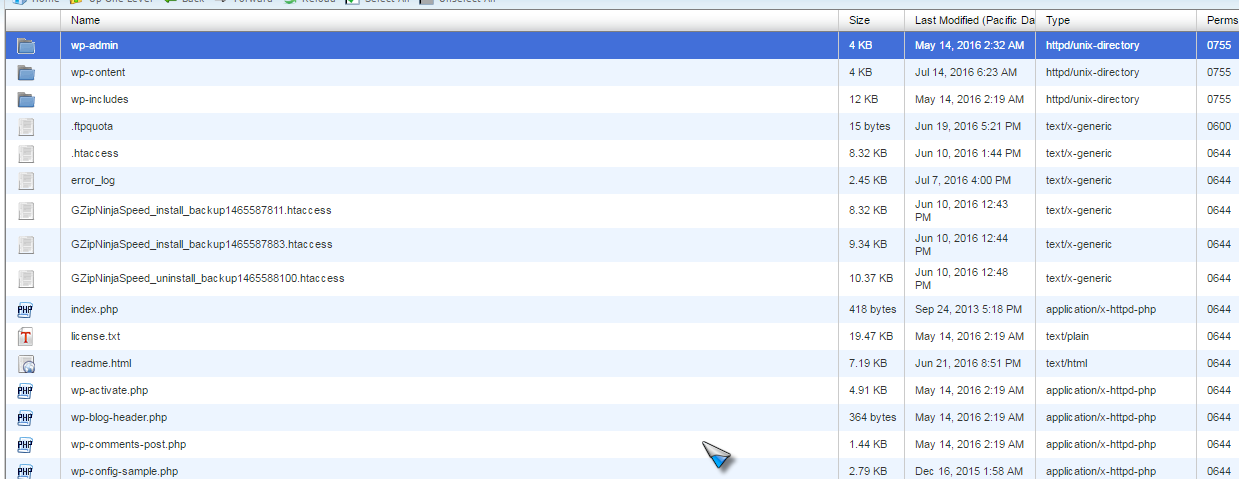The image size is (1239, 479).
Task: Click the text/html type cell
Action: (1066, 364)
